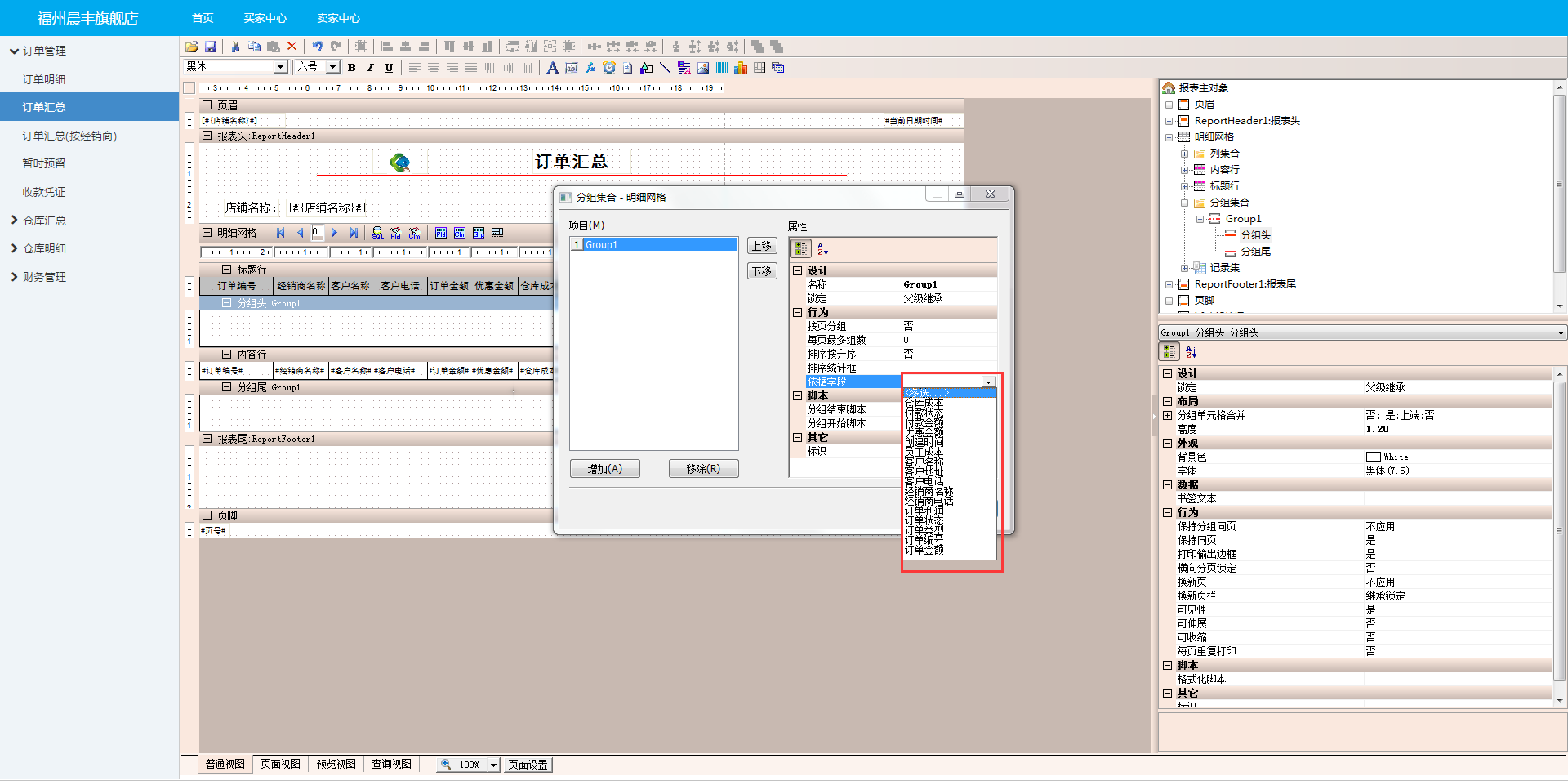Toggle italic formatting button
This screenshot has height=781, width=1568.
tap(370, 68)
